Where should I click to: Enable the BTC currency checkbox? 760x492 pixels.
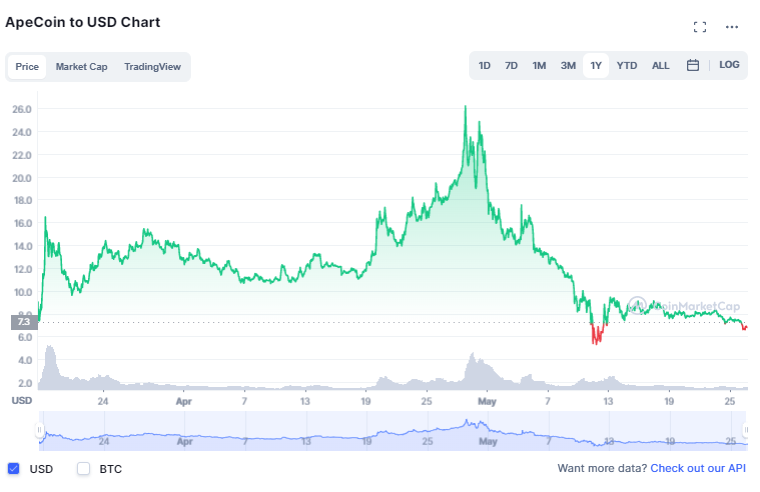pyautogui.click(x=83, y=469)
